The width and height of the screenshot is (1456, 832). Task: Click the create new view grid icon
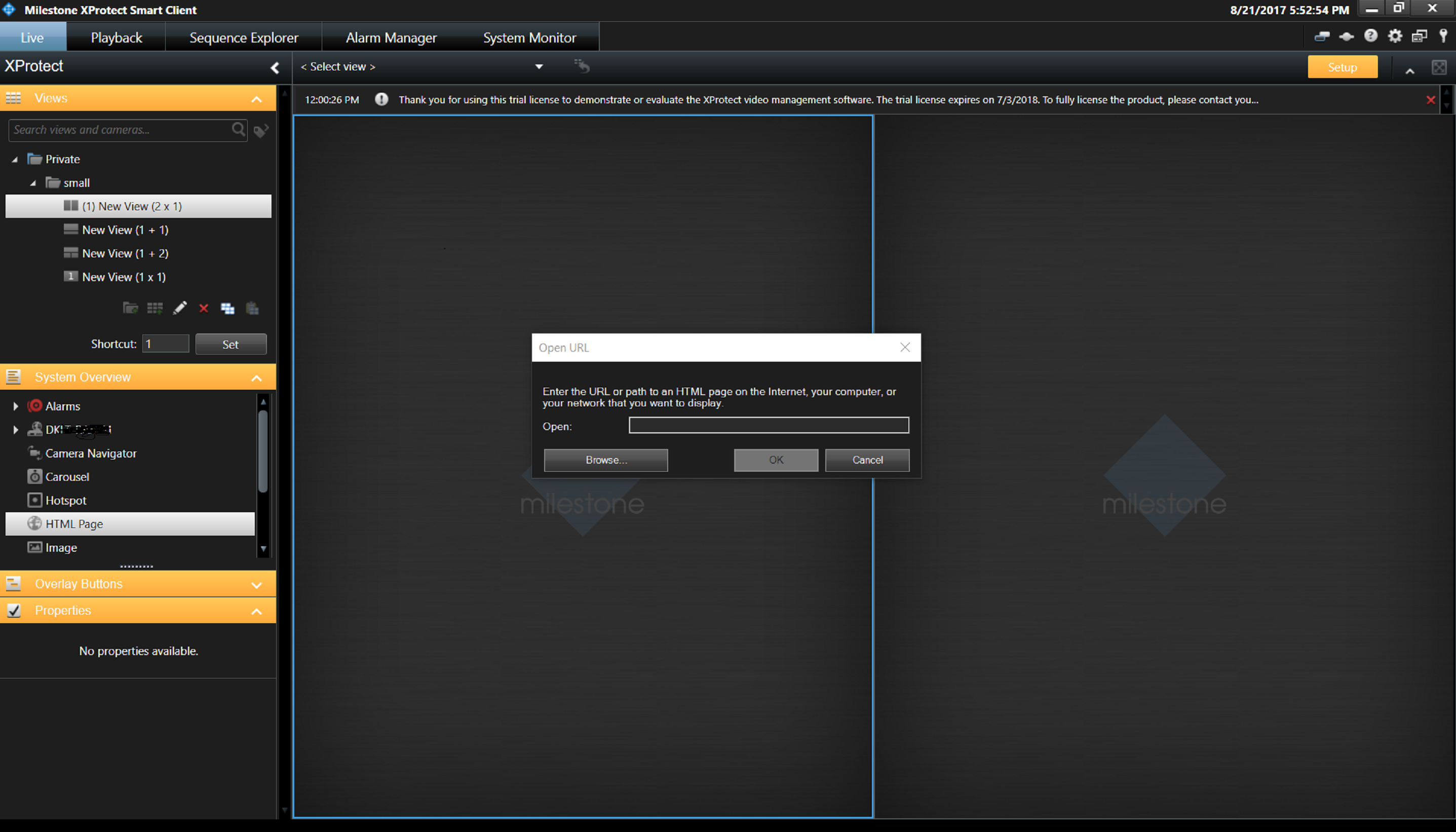pos(155,309)
